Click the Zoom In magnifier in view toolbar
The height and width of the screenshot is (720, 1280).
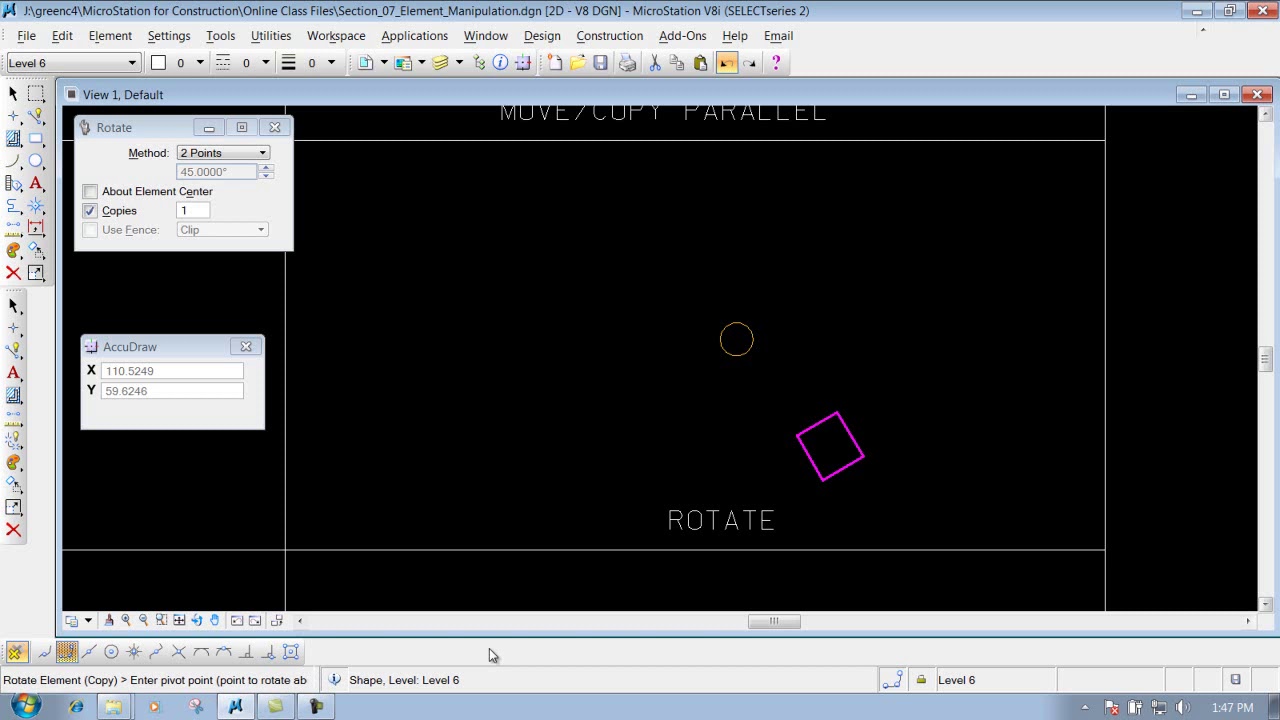(x=126, y=621)
